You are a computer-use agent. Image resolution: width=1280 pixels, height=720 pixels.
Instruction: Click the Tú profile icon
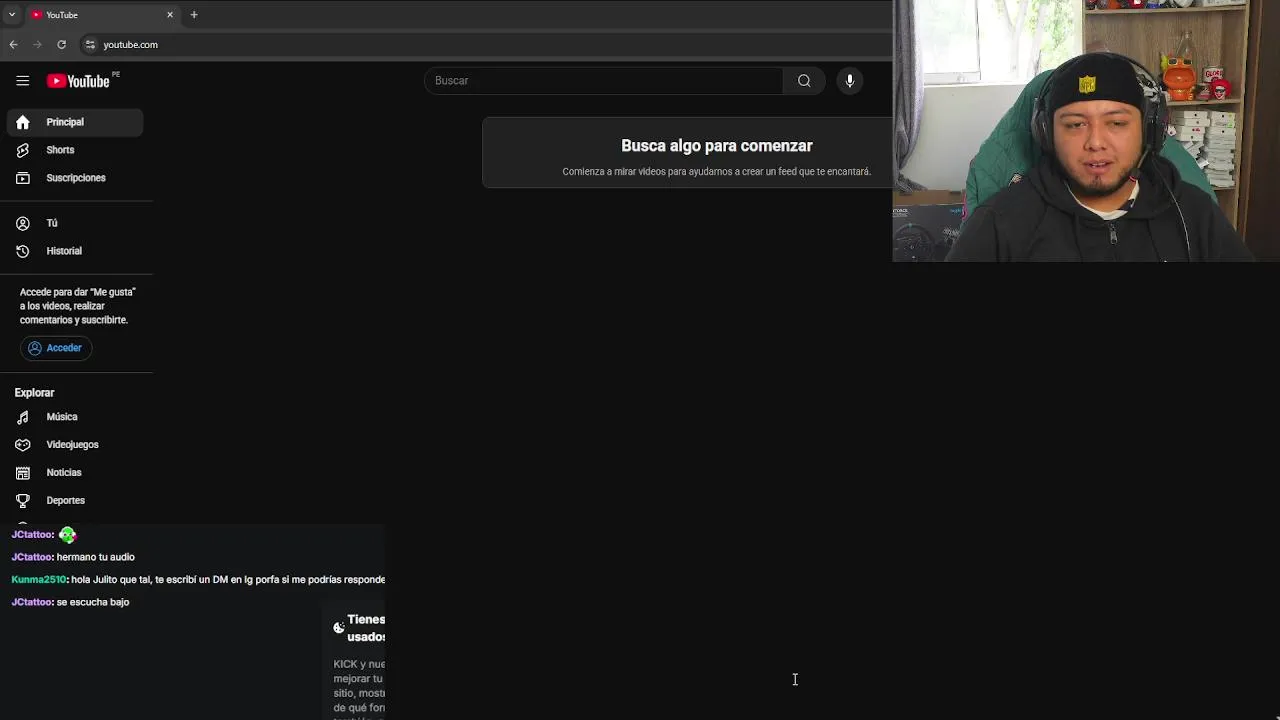pos(23,223)
